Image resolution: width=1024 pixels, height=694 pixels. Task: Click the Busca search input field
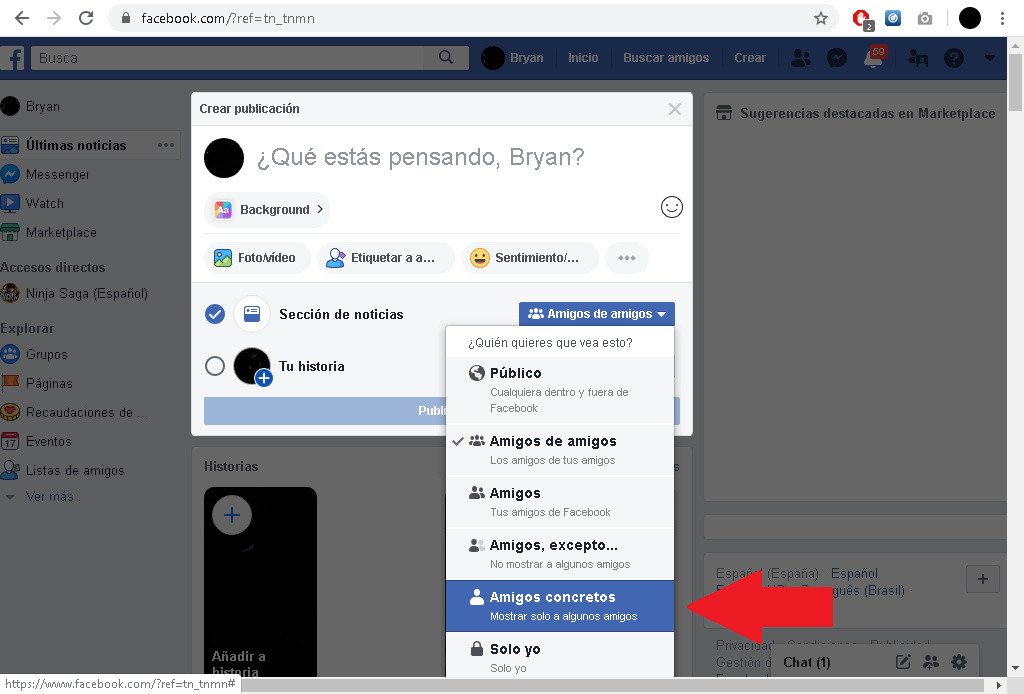[x=240, y=58]
